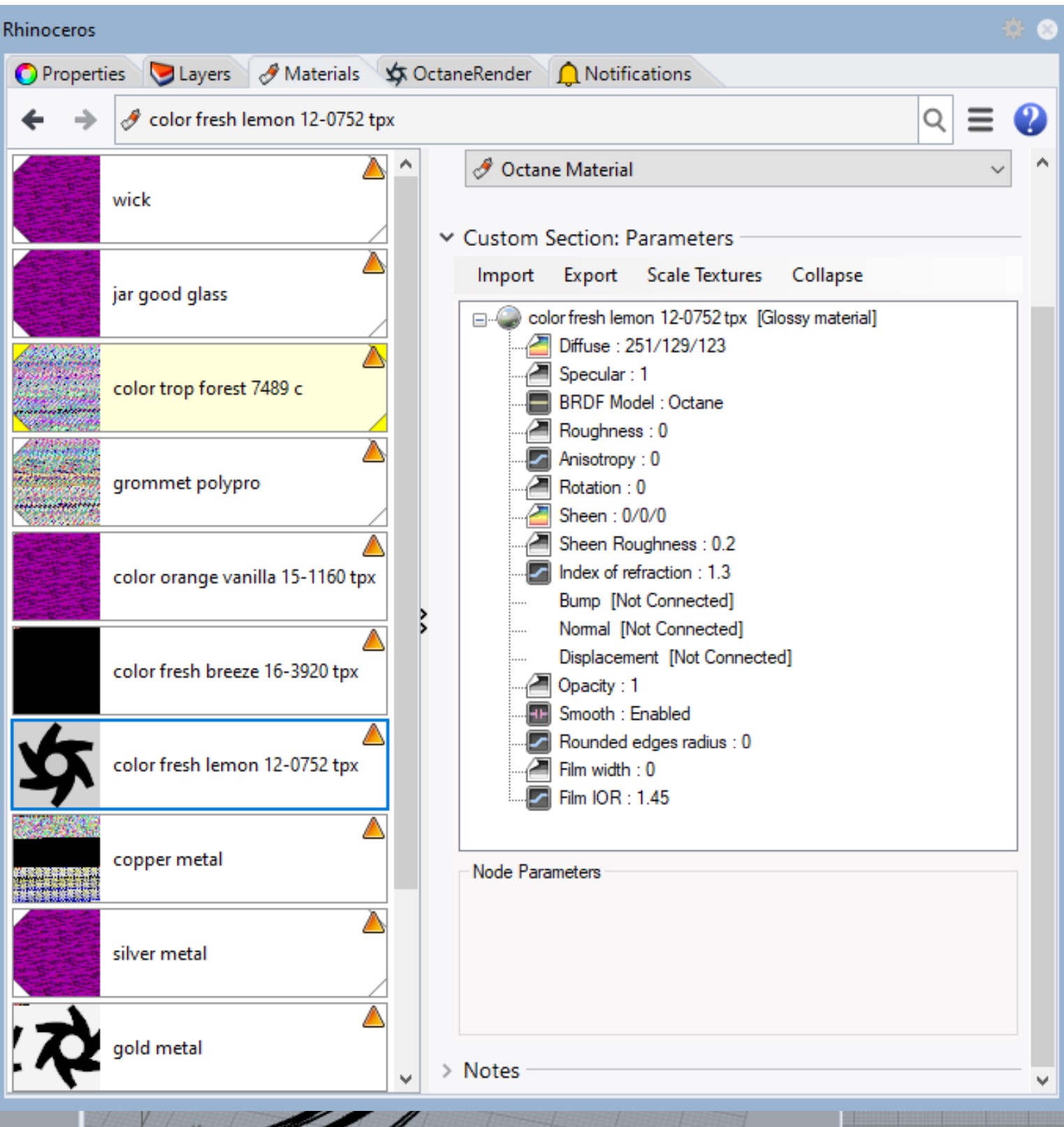This screenshot has height=1127, width=1064.
Task: Switch to the Layers tab
Action: pyautogui.click(x=191, y=73)
